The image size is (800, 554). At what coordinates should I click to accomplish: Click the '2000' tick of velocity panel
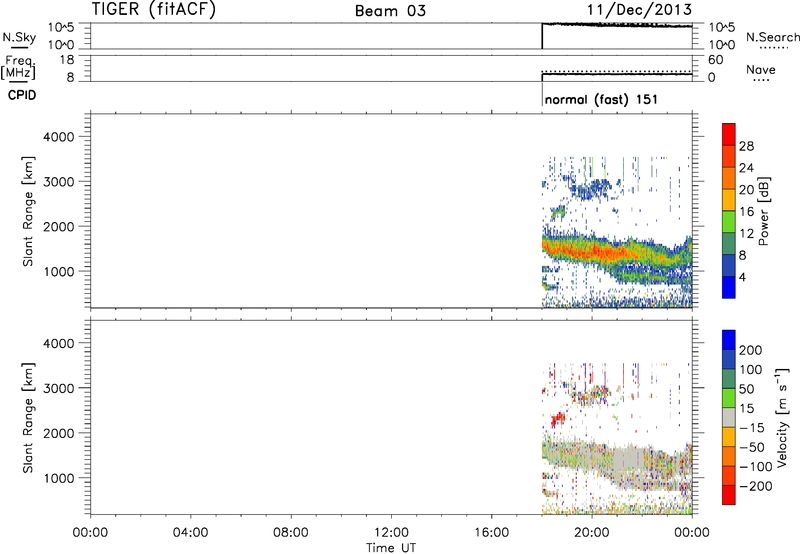(x=58, y=433)
